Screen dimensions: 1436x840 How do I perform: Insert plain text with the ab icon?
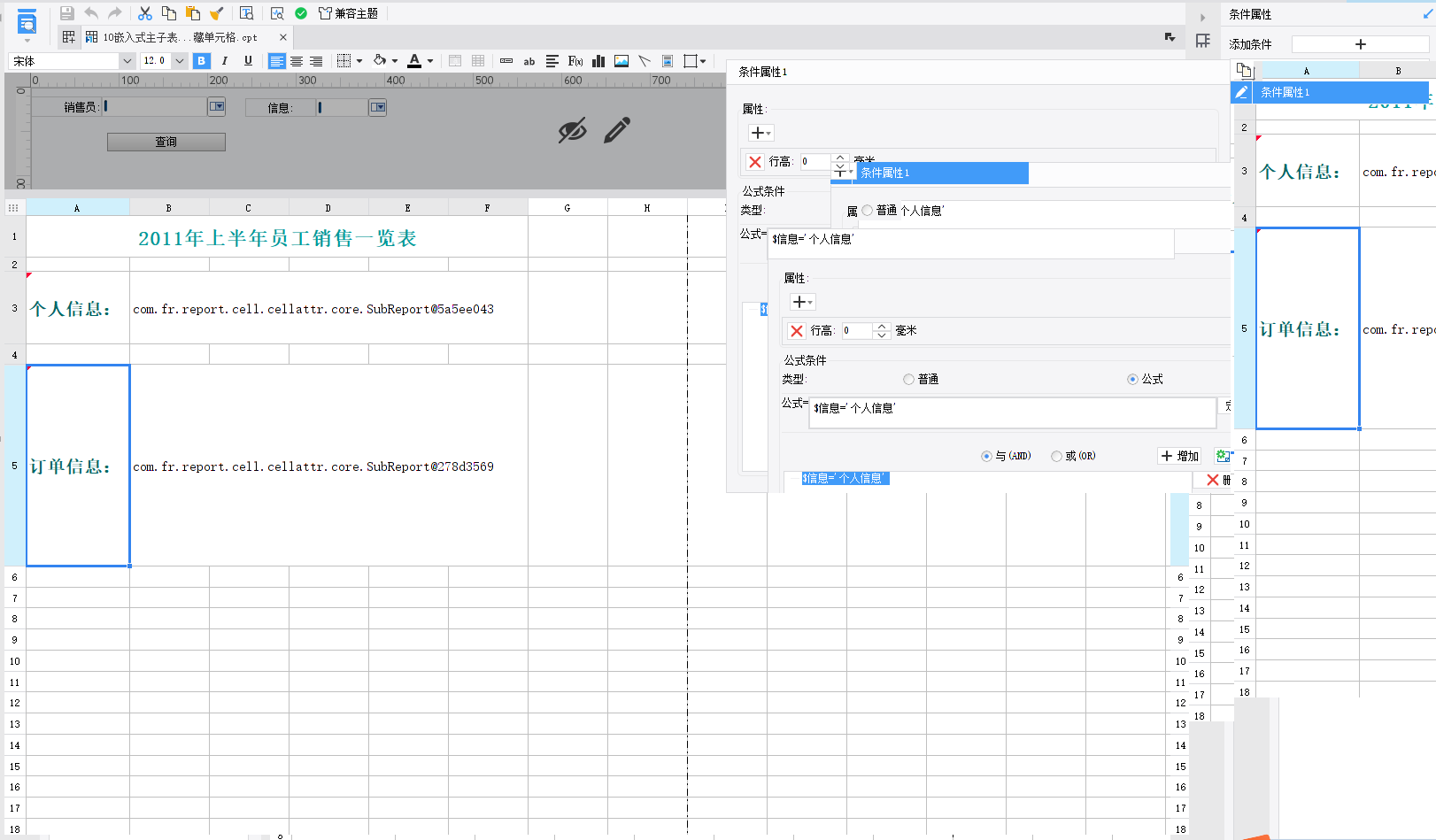tap(529, 61)
